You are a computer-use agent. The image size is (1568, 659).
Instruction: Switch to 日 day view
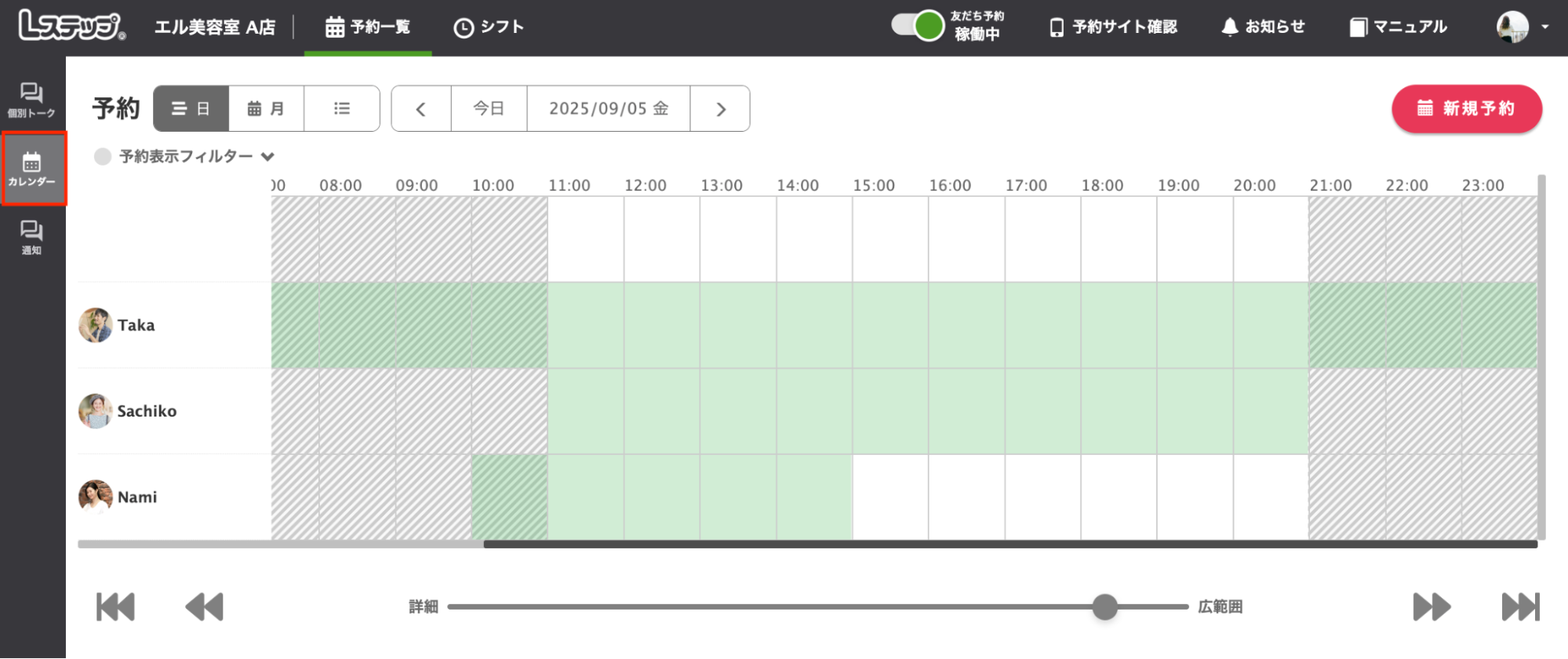(x=191, y=108)
